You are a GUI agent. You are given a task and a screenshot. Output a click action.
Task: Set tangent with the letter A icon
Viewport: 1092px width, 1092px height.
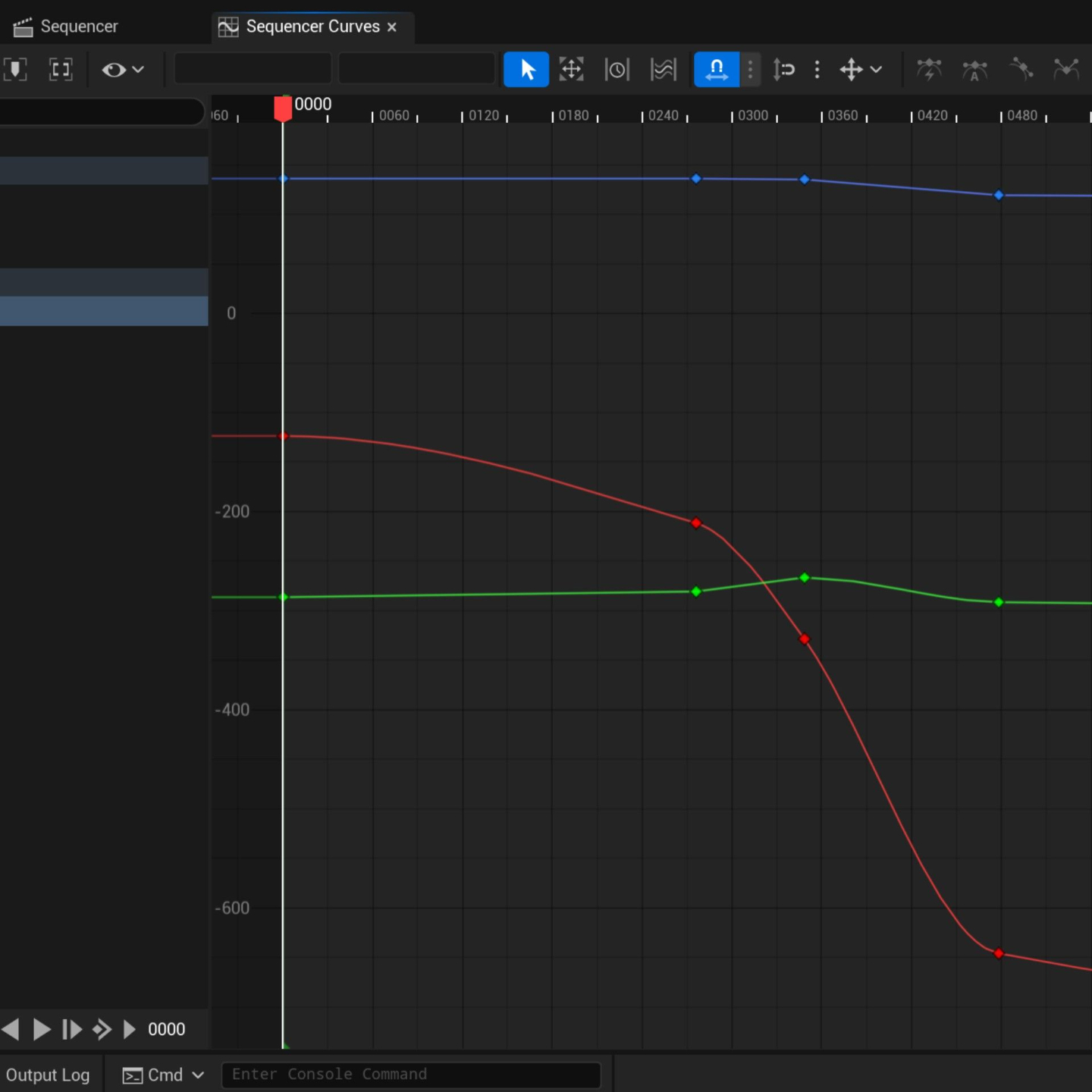pyautogui.click(x=974, y=70)
